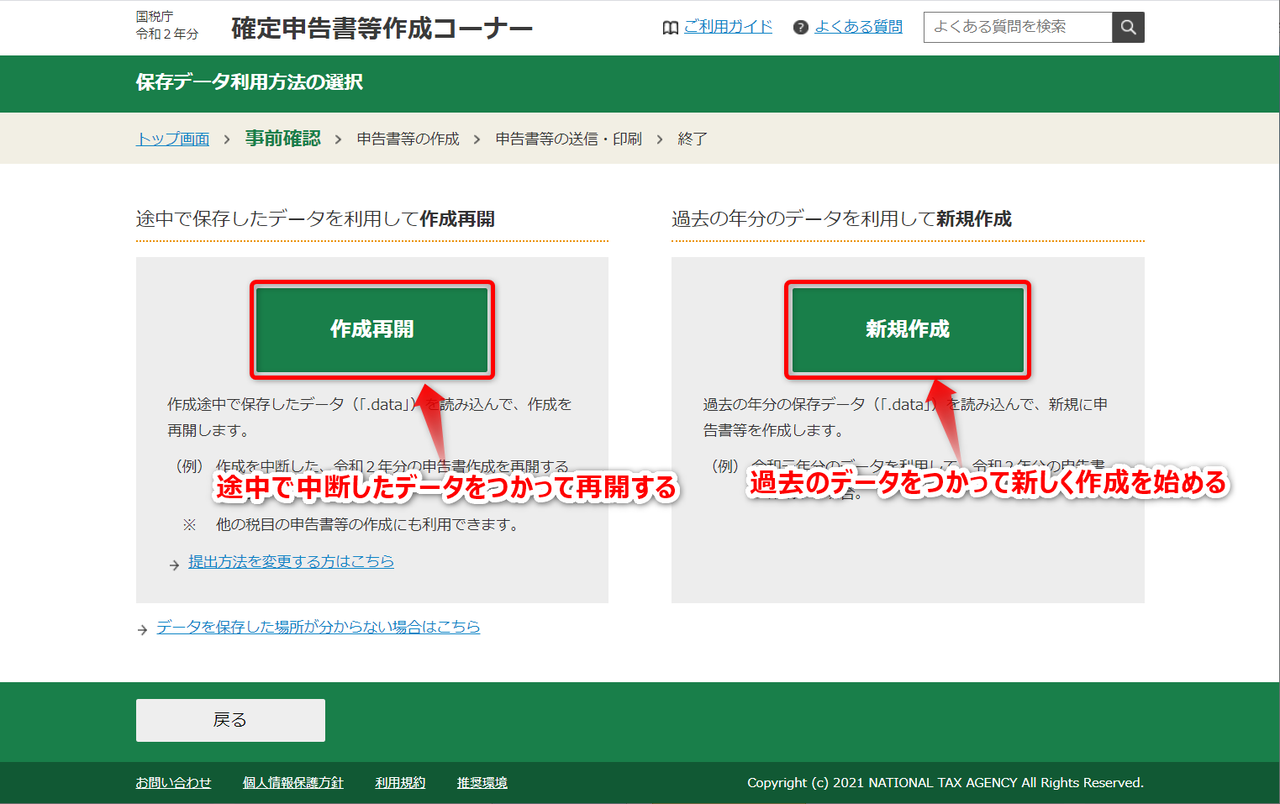Screen dimensions: 1280x804
Task: Open 提出方法を変更する方はこちら link
Action: [x=291, y=562]
